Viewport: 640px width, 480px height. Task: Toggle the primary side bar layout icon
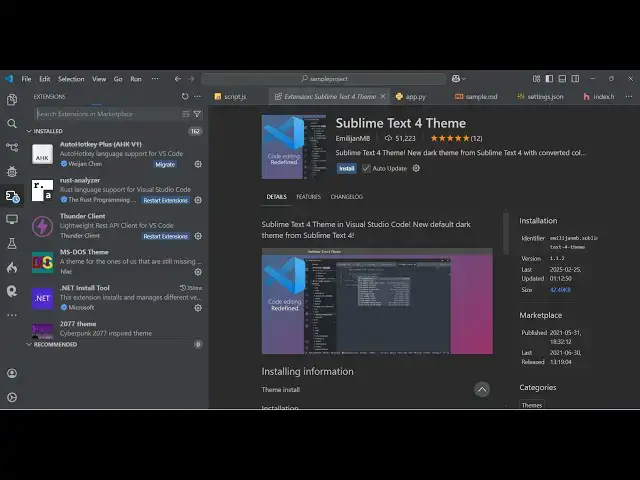[549, 79]
